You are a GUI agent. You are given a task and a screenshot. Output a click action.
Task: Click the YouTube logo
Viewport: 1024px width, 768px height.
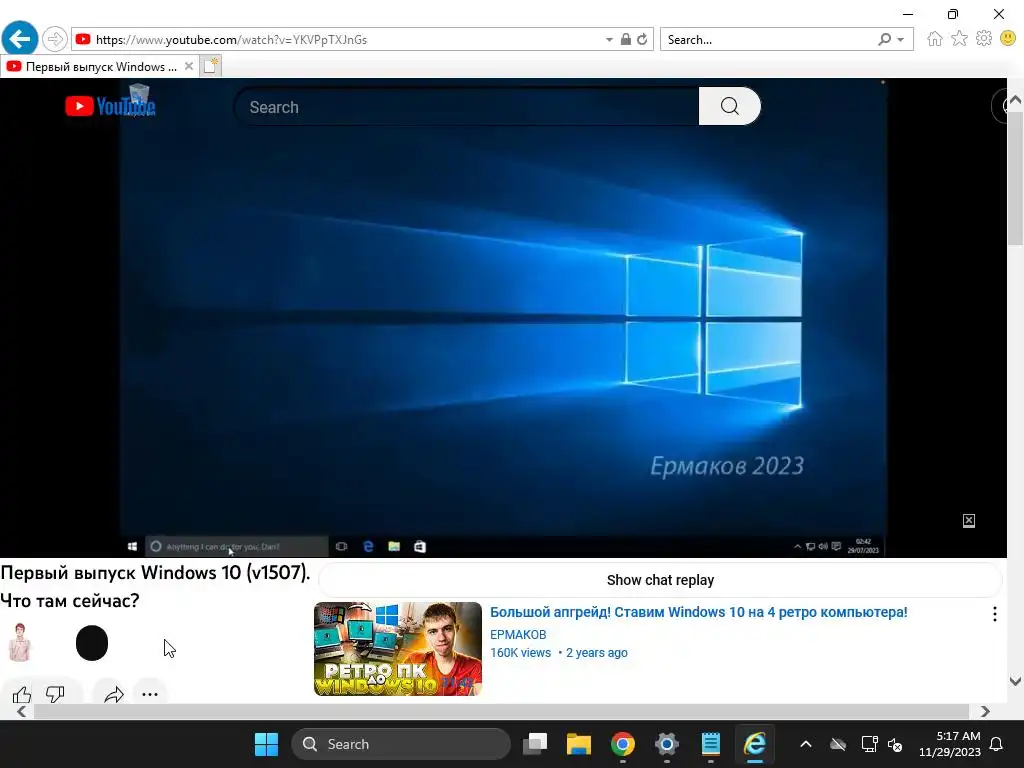pos(110,106)
